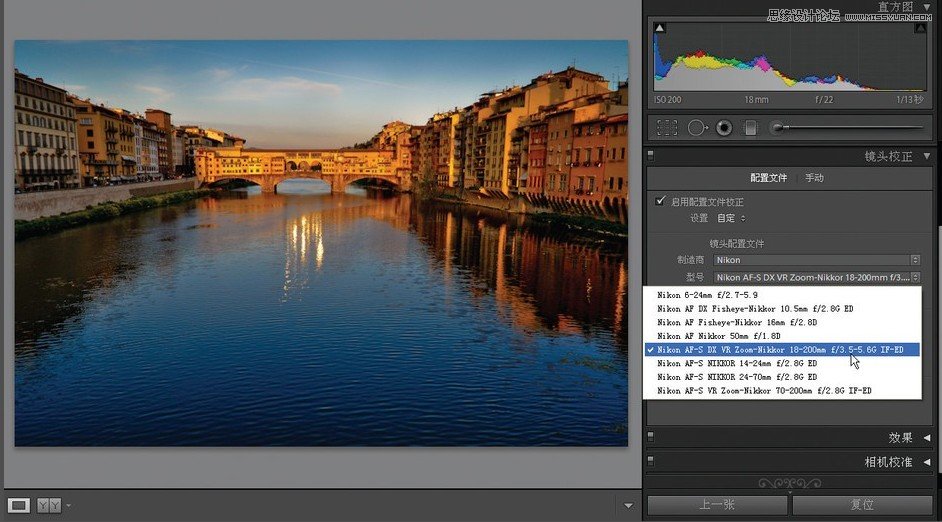Choose Nikon 6-24mm f/2.7-5.9 lens

(782, 295)
